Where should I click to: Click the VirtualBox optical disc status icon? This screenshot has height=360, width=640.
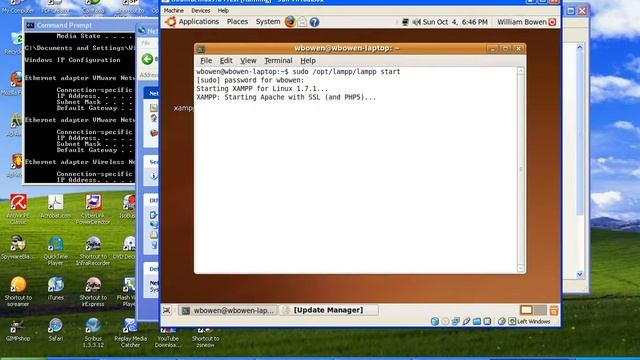(445, 322)
